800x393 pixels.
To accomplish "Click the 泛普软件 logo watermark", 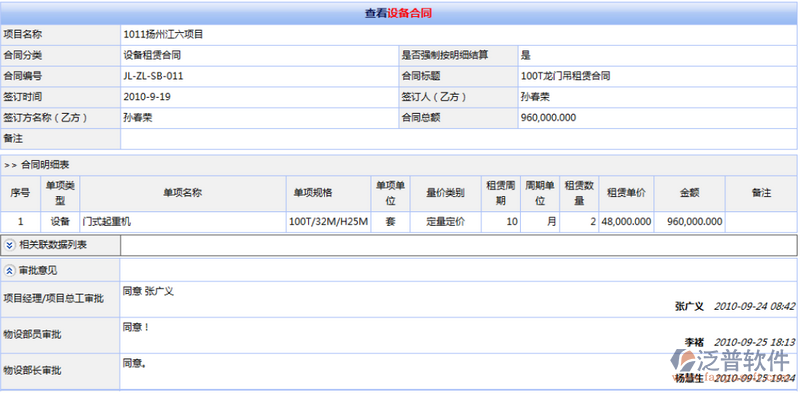I will tap(731, 362).
